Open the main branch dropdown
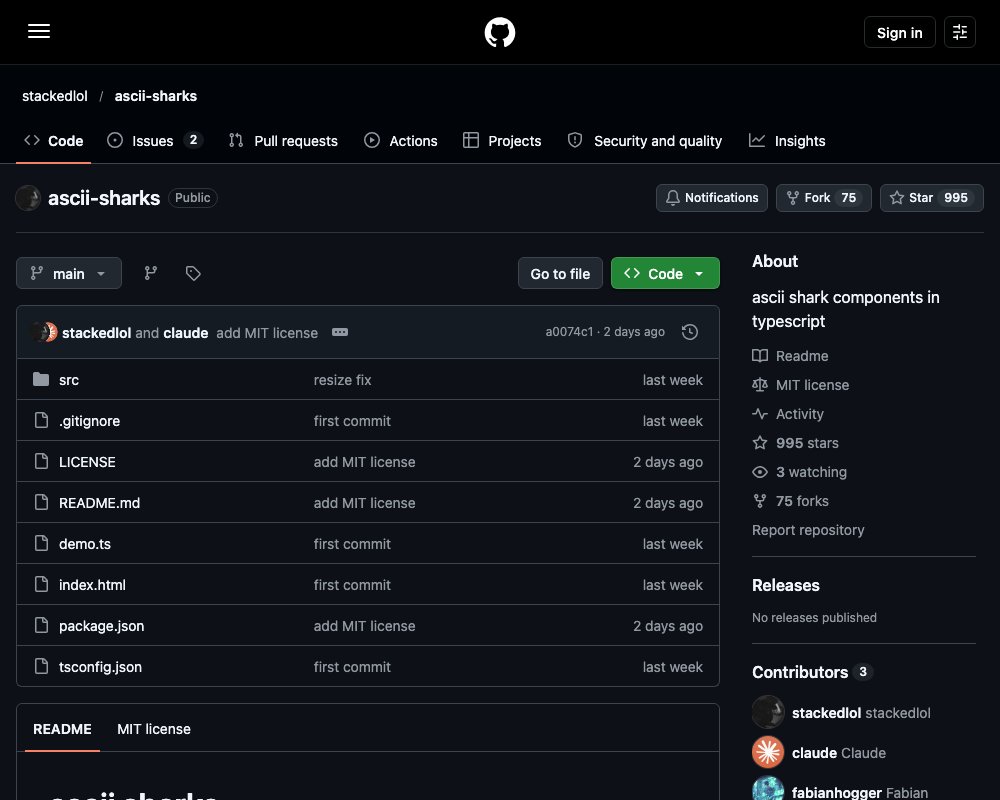Image resolution: width=1000 pixels, height=800 pixels. click(x=69, y=273)
